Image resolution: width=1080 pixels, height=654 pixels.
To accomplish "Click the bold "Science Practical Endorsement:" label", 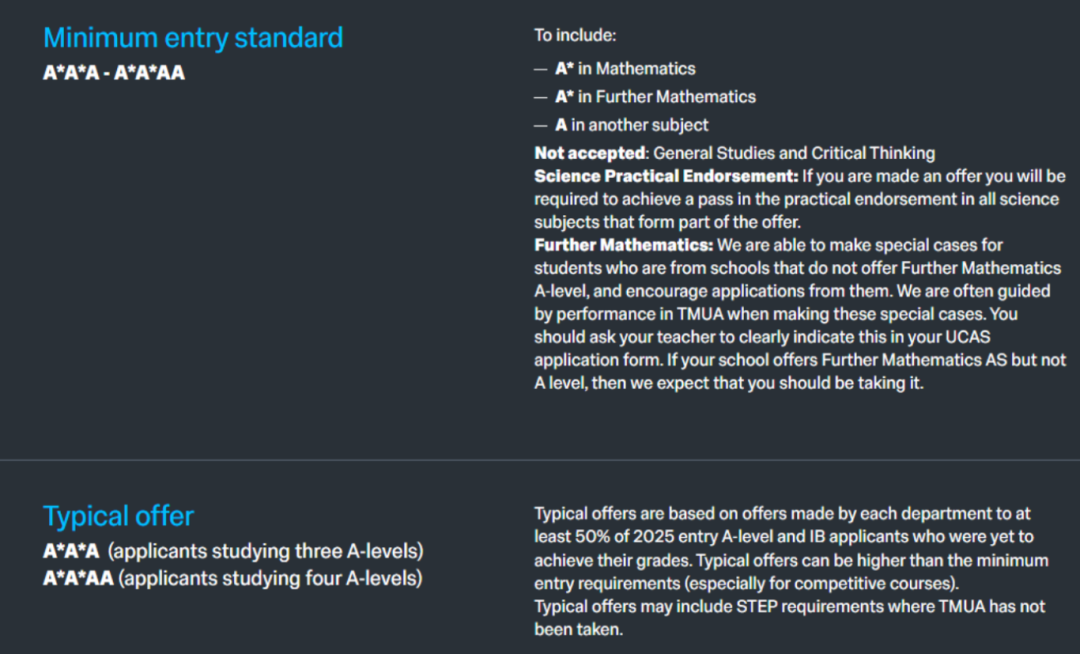I will 665,176.
